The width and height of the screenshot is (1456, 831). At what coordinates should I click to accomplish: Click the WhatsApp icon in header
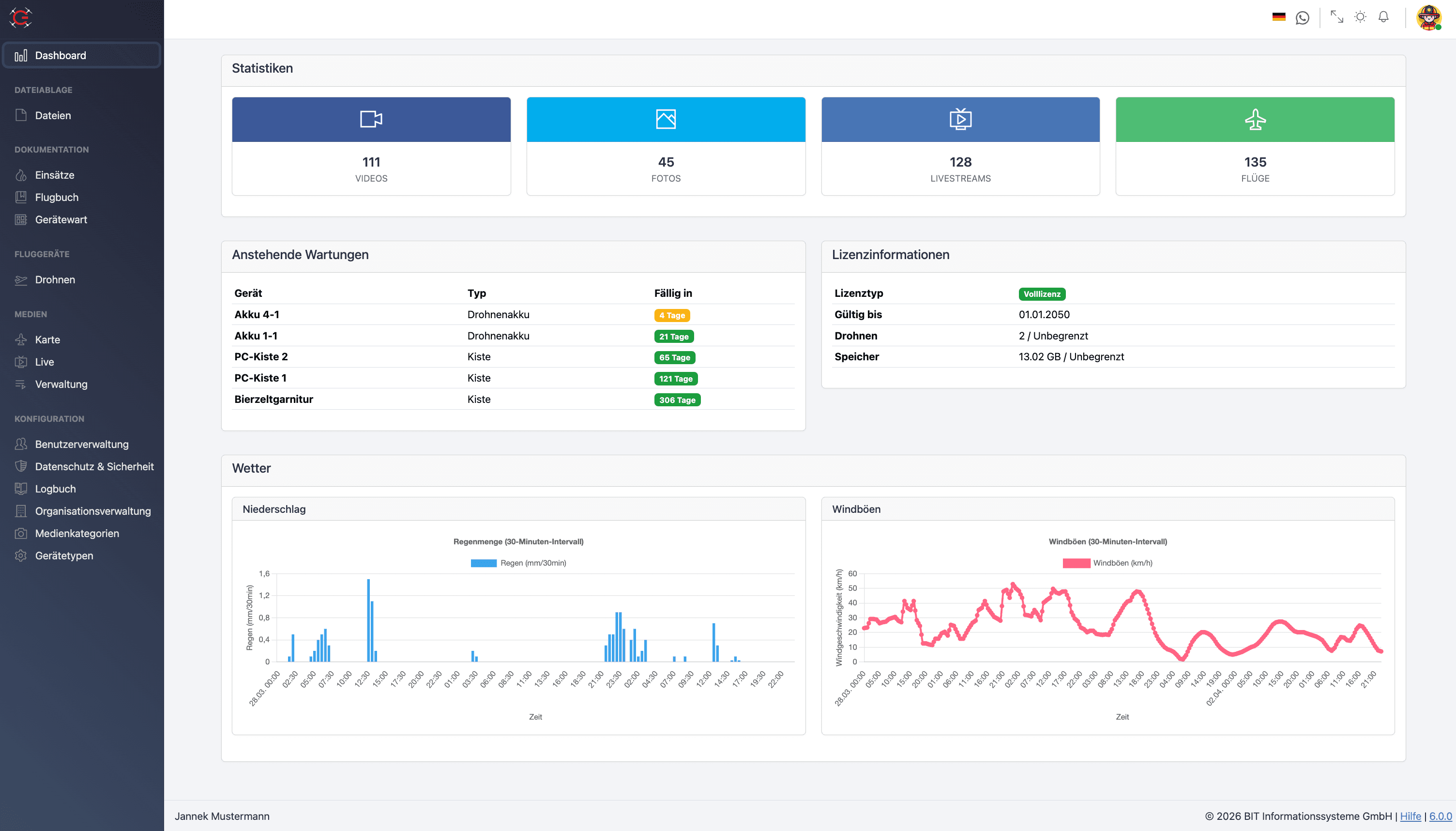[1302, 18]
